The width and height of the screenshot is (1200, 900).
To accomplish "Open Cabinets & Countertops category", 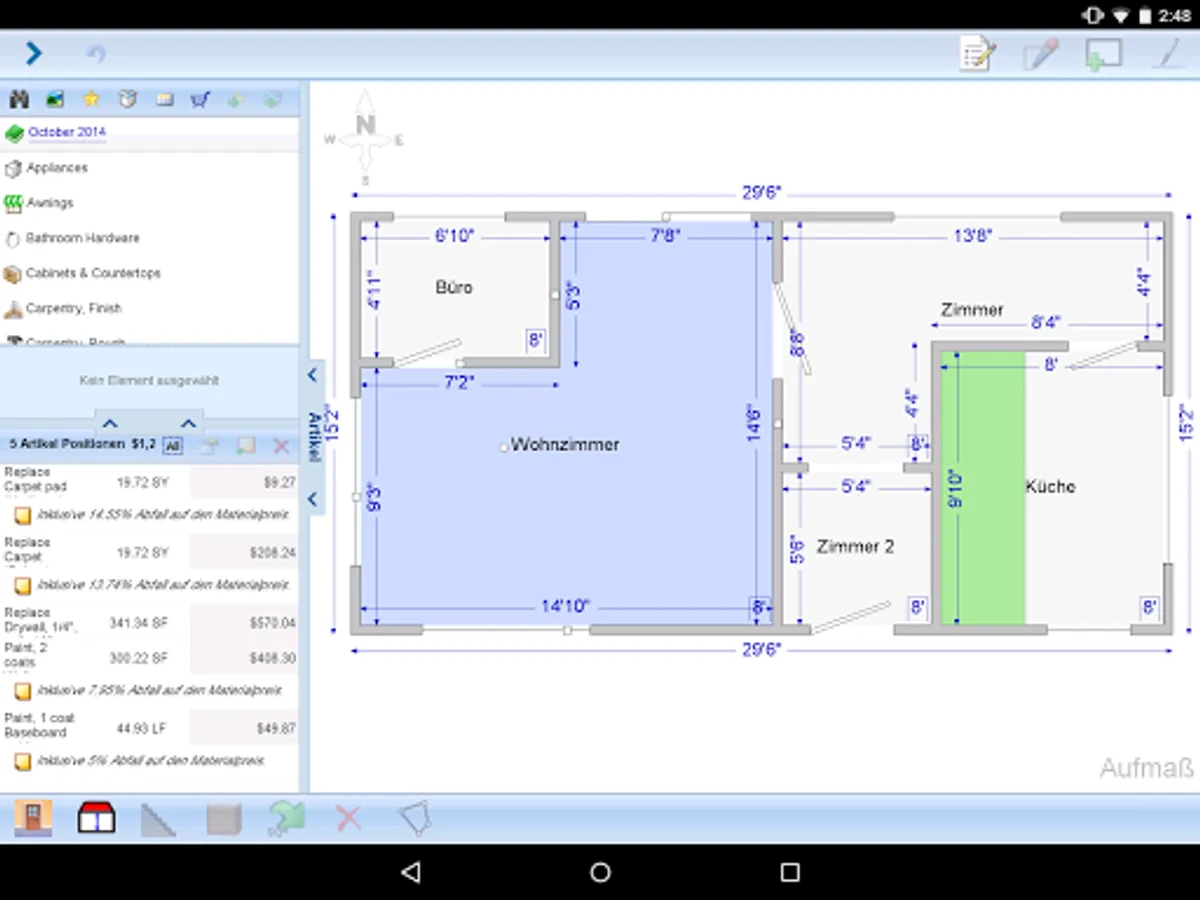I will [x=93, y=273].
